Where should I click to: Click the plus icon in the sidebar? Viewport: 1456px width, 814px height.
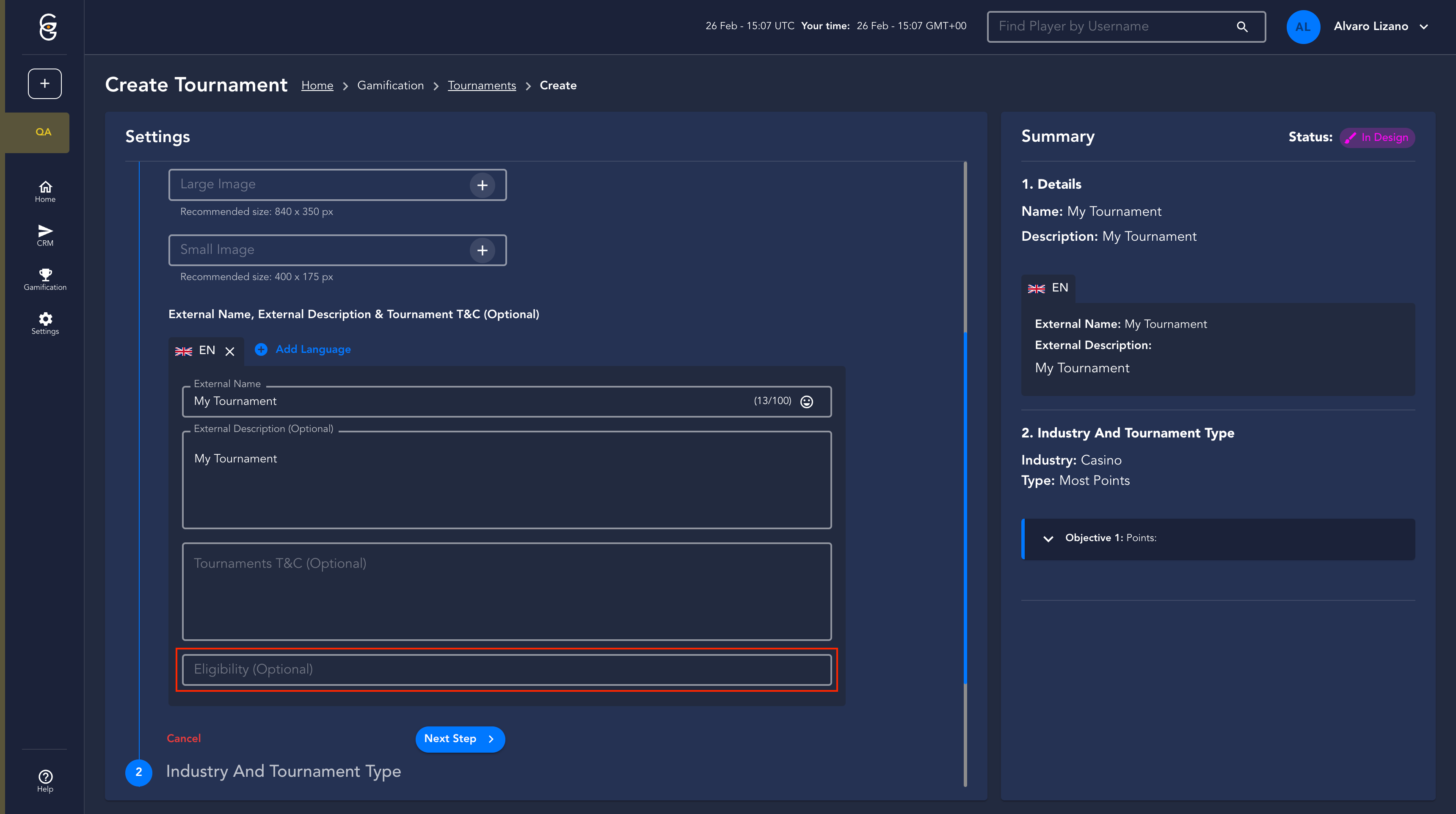pos(44,84)
